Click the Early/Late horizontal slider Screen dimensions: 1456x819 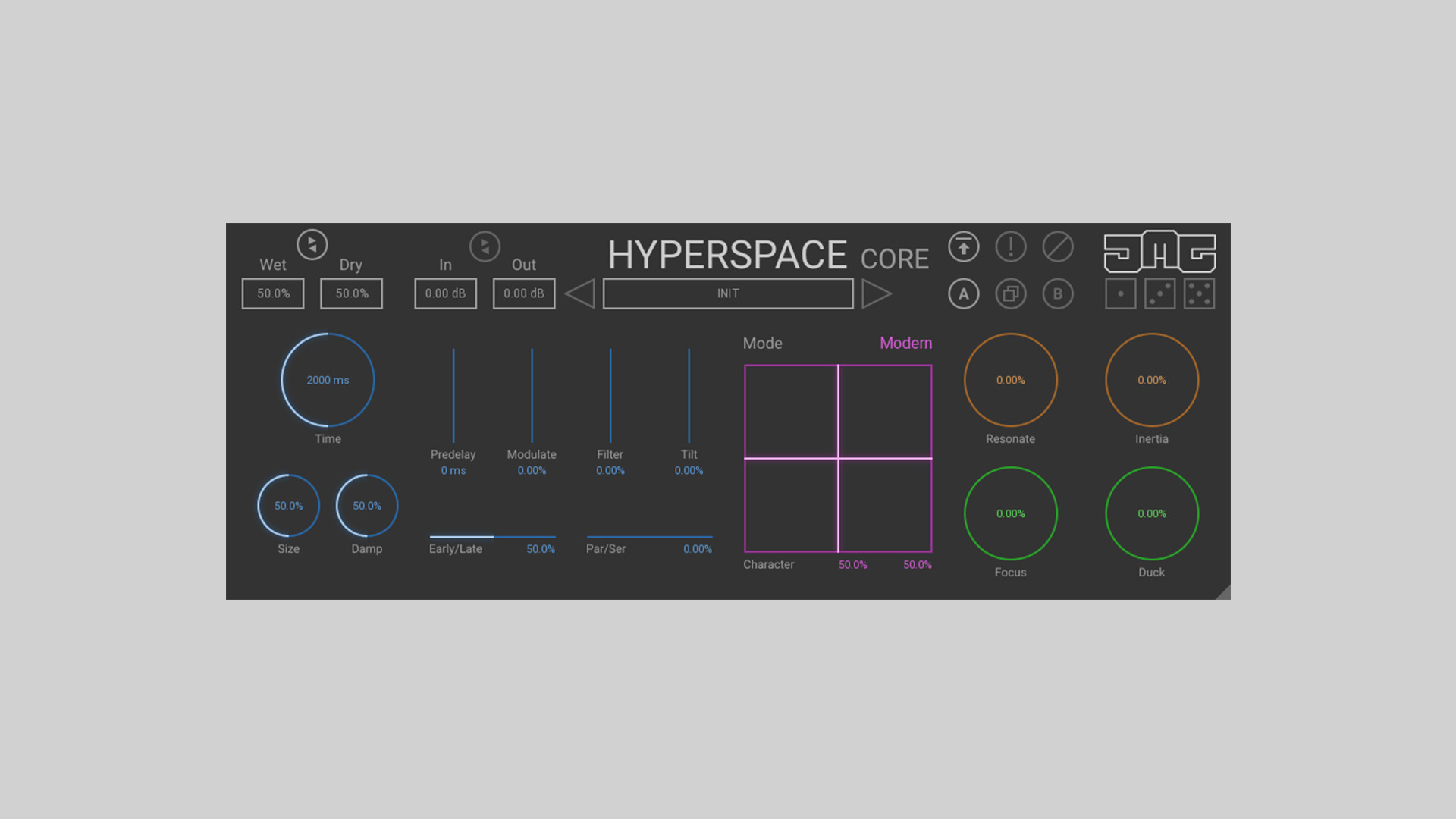pos(493,537)
